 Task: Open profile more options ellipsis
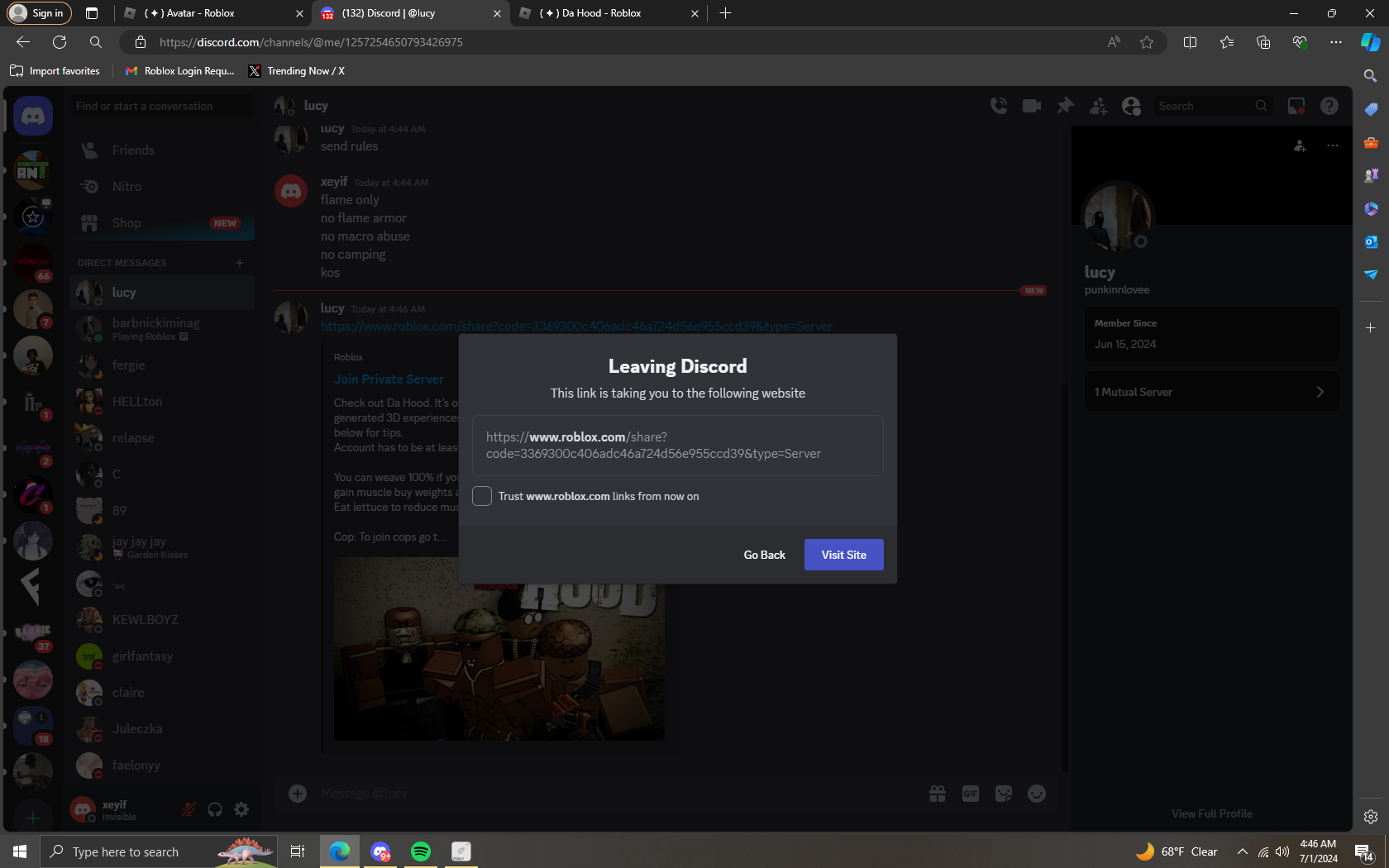[x=1333, y=145]
